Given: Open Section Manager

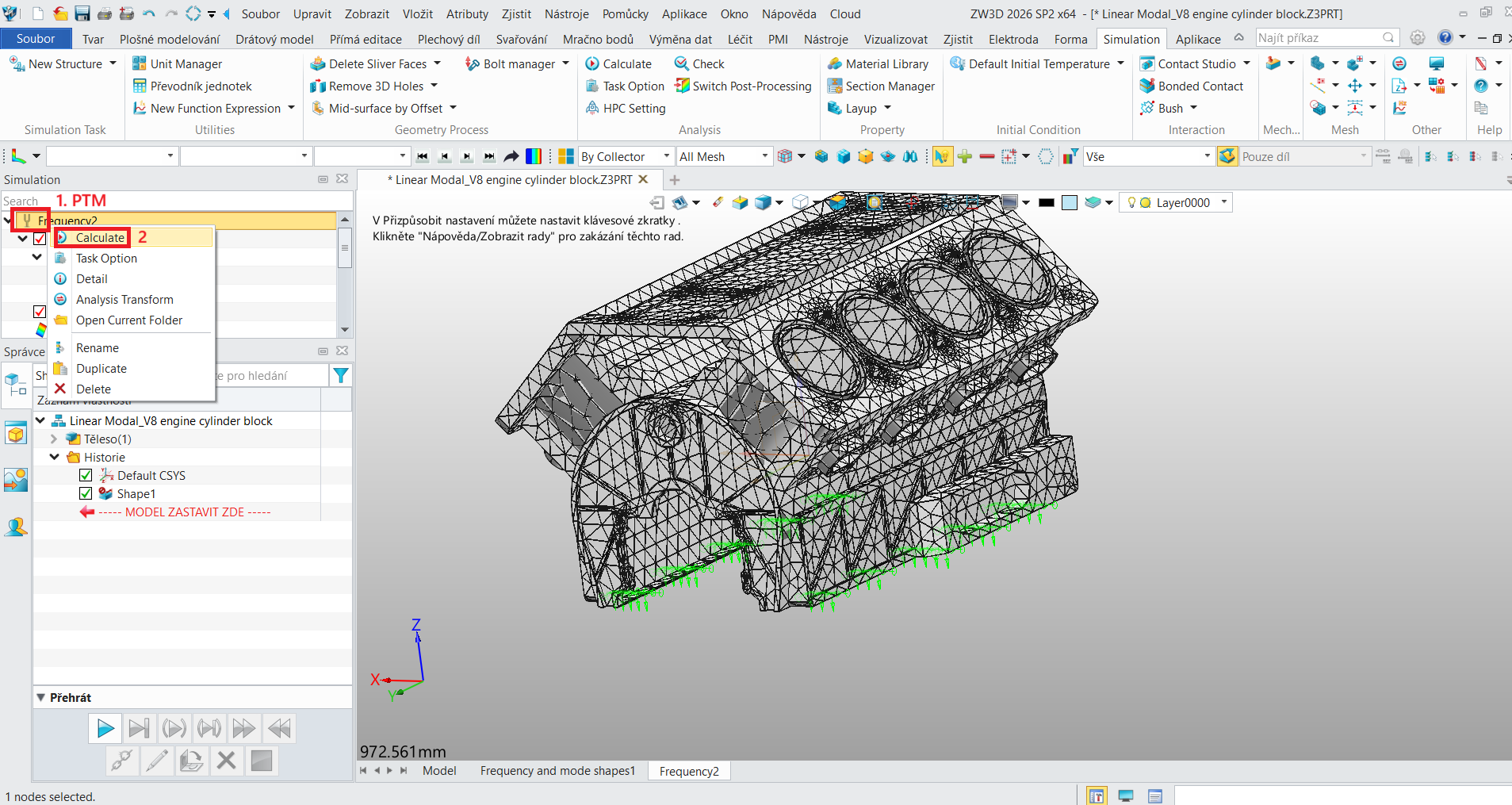Looking at the screenshot, I should [881, 86].
